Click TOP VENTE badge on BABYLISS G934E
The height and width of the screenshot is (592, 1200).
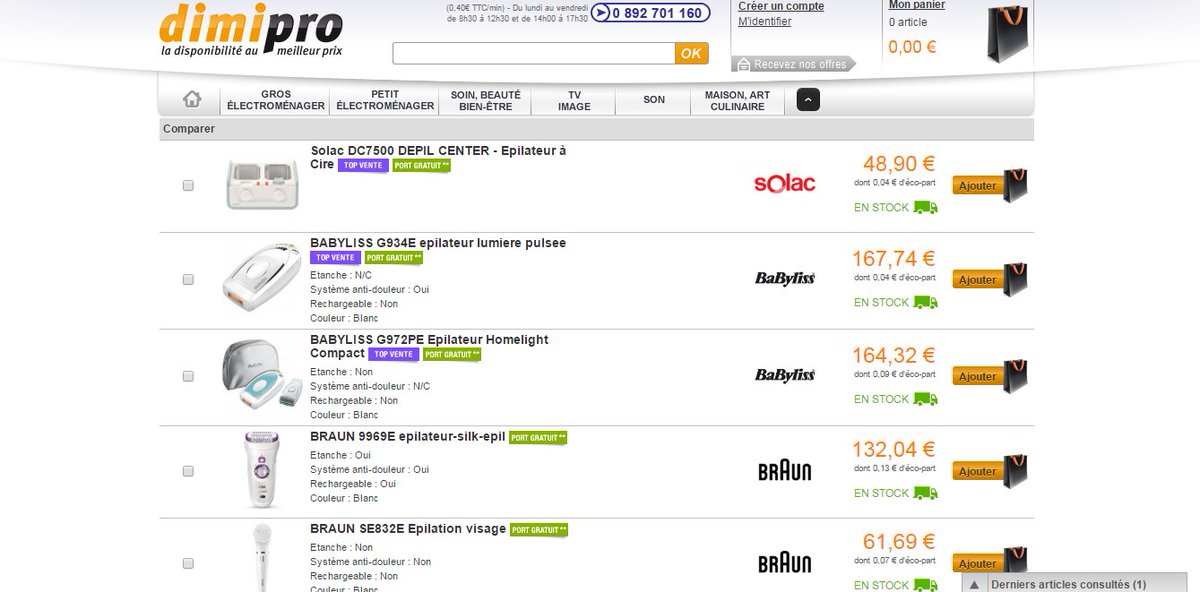pos(335,258)
